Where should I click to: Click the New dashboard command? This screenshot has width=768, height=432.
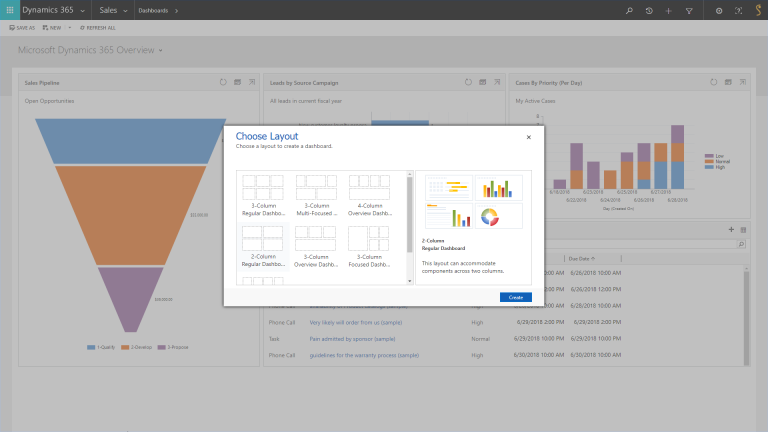click(52, 28)
